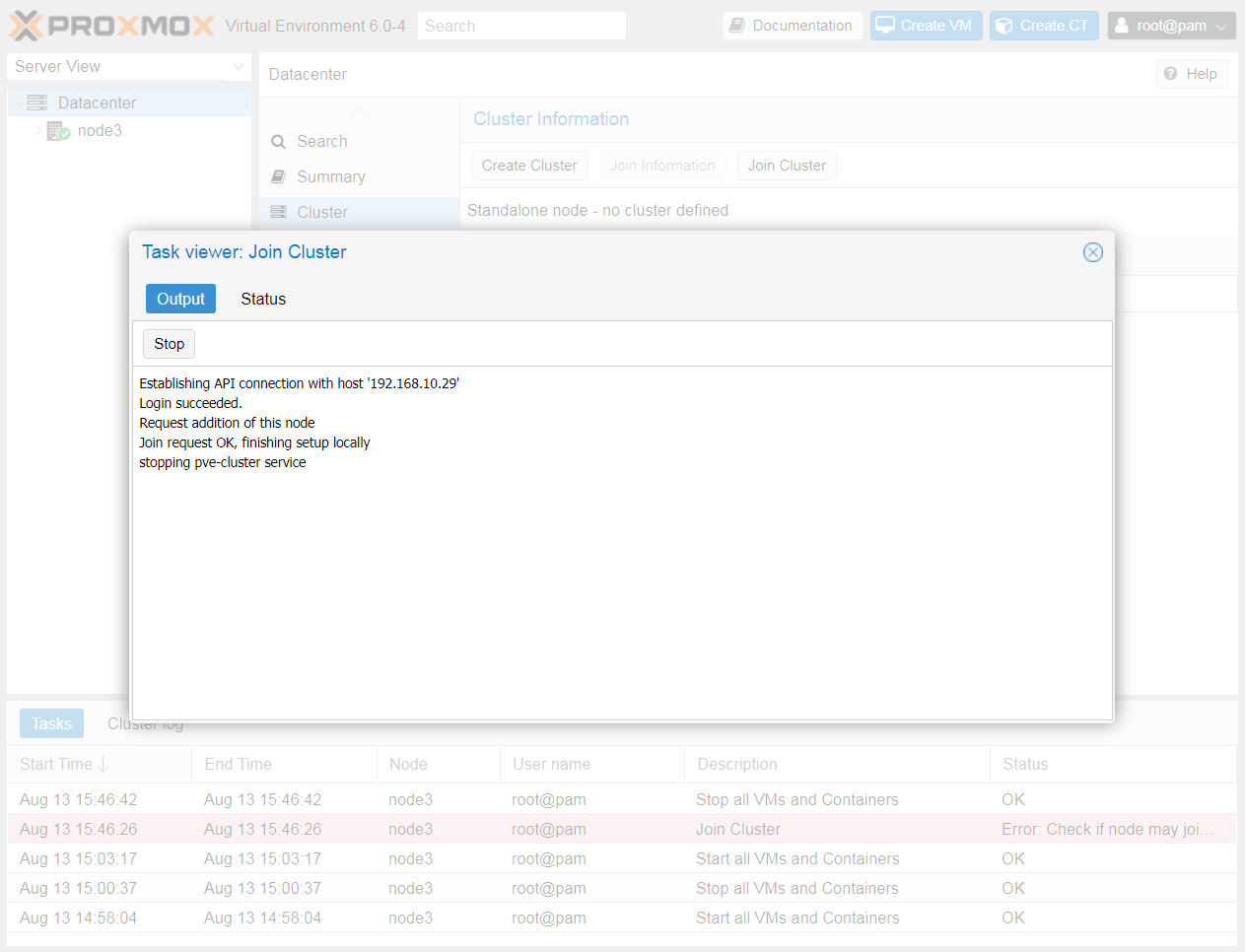Click the Create VM monitor icon
Viewport: 1245px width, 952px height.
885,26
